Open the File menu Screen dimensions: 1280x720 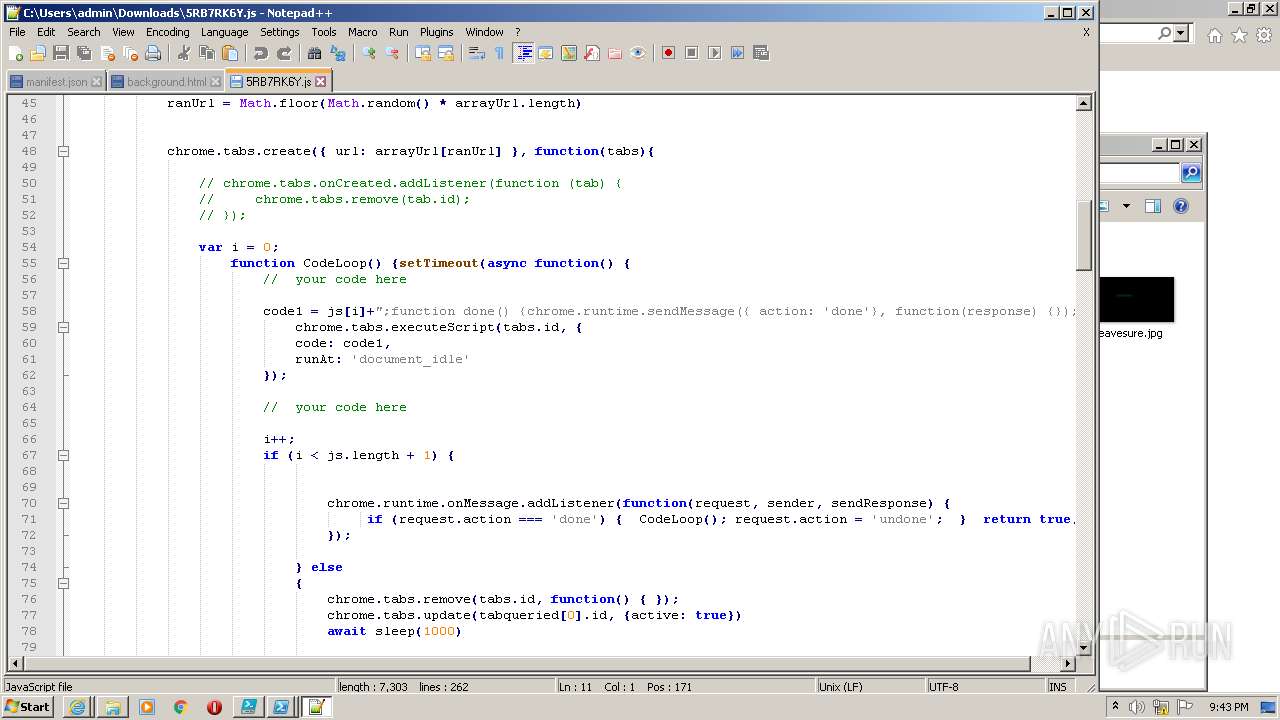click(x=17, y=32)
